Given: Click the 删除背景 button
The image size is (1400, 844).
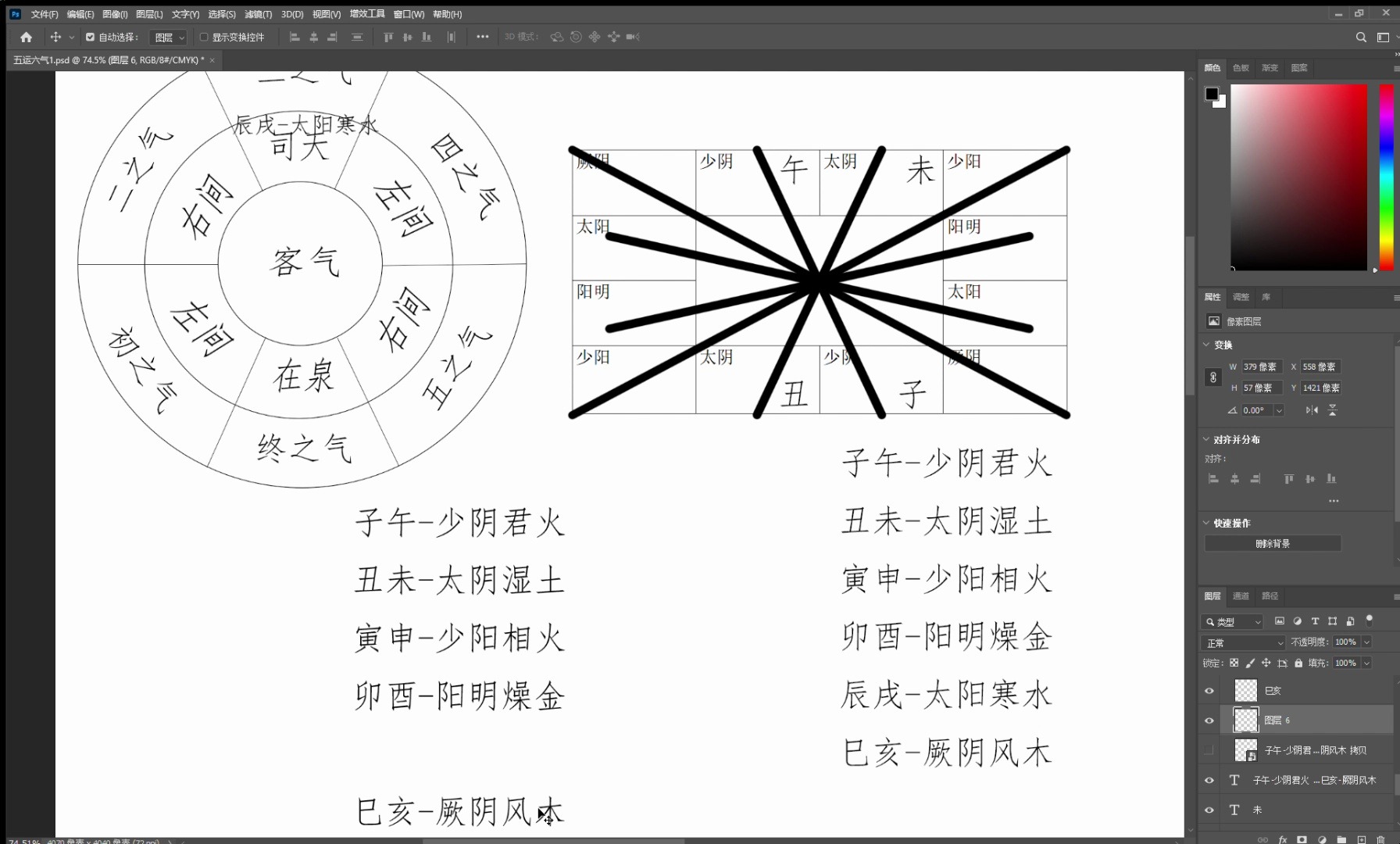Looking at the screenshot, I should (x=1273, y=543).
